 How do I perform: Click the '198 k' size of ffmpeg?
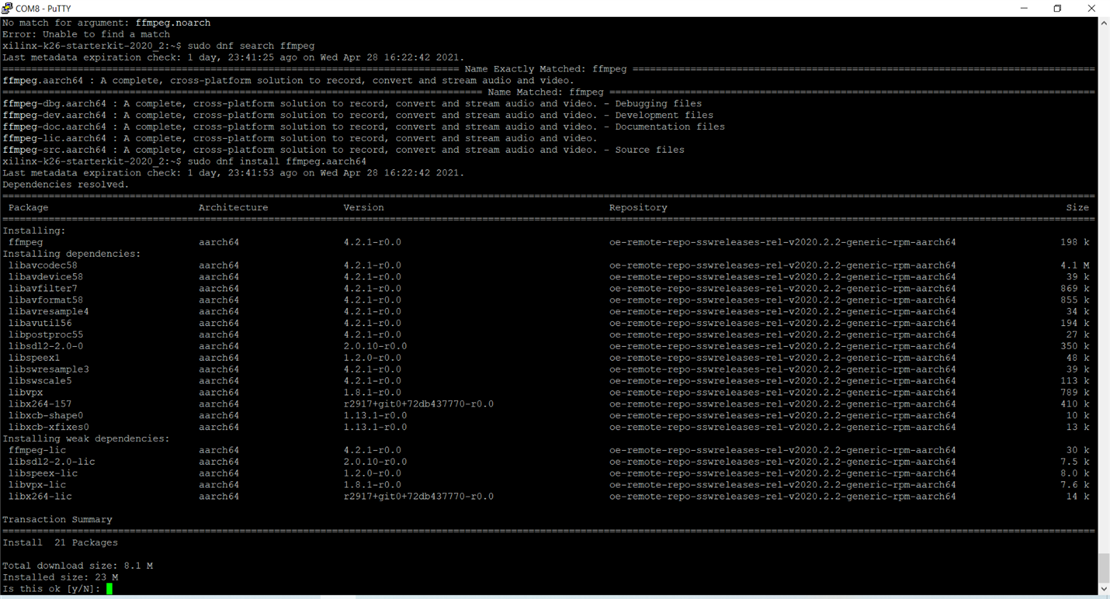pyautogui.click(x=1075, y=242)
